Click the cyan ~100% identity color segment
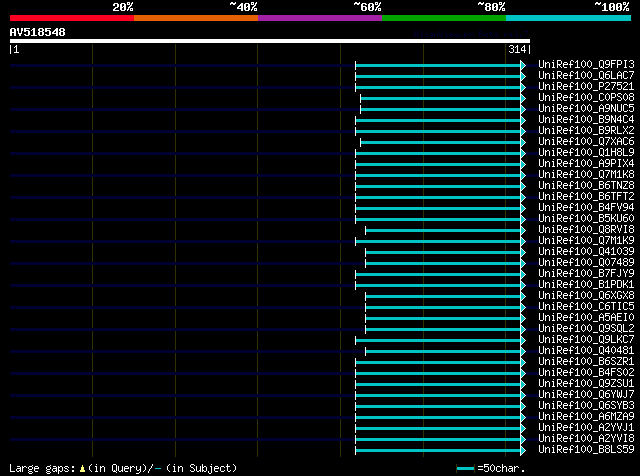640x476 pixels. 569,18
